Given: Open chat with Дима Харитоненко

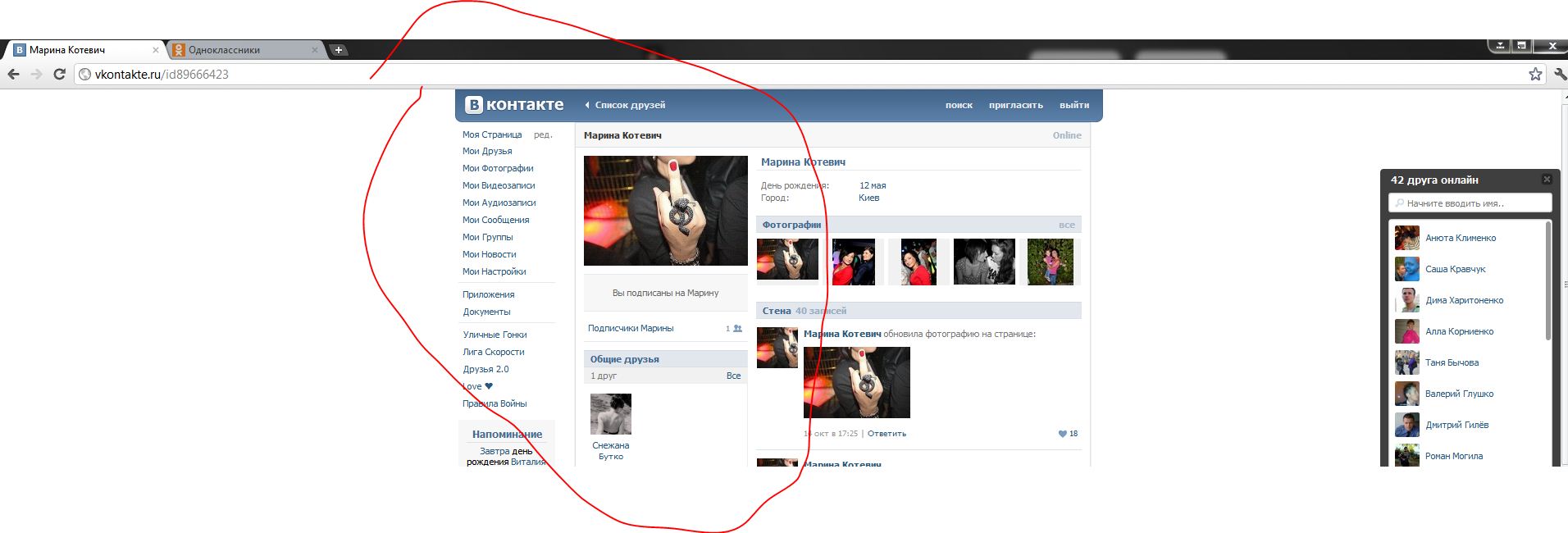Looking at the screenshot, I should 1466,300.
